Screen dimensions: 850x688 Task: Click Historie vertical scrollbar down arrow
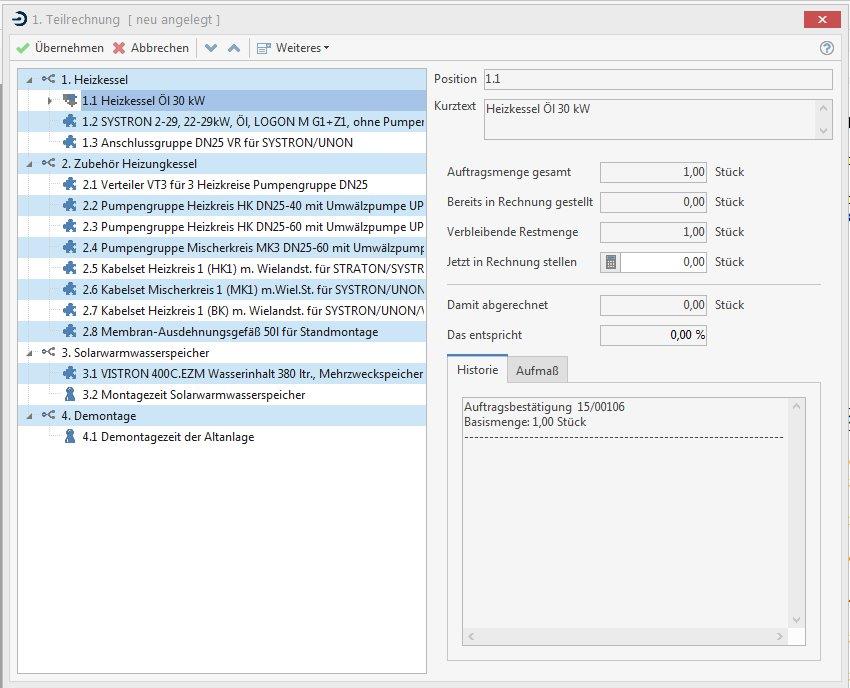(x=796, y=620)
